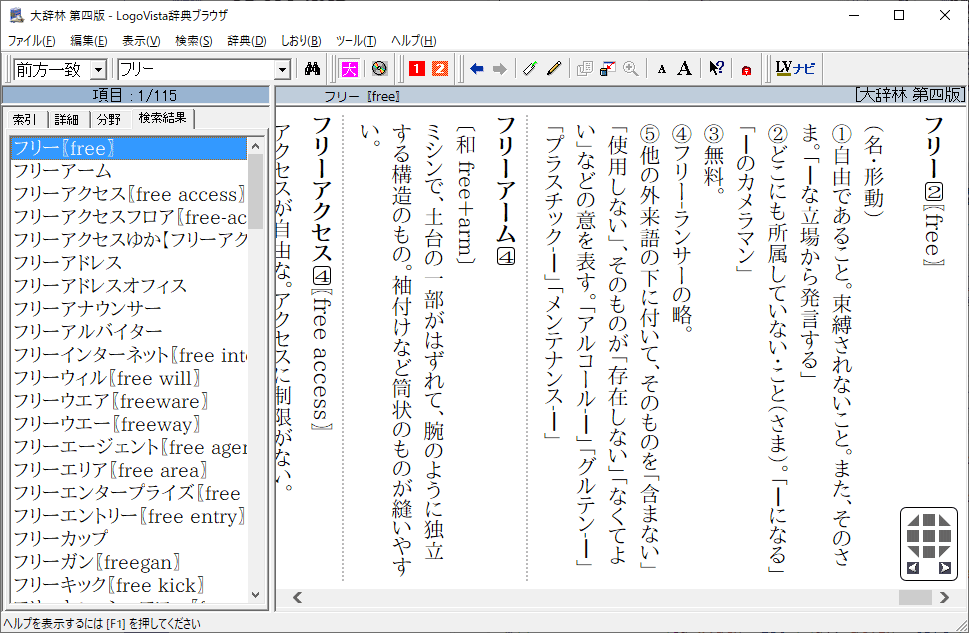Click the search text field containing フリー
The width and height of the screenshot is (969, 633).
tap(195, 69)
